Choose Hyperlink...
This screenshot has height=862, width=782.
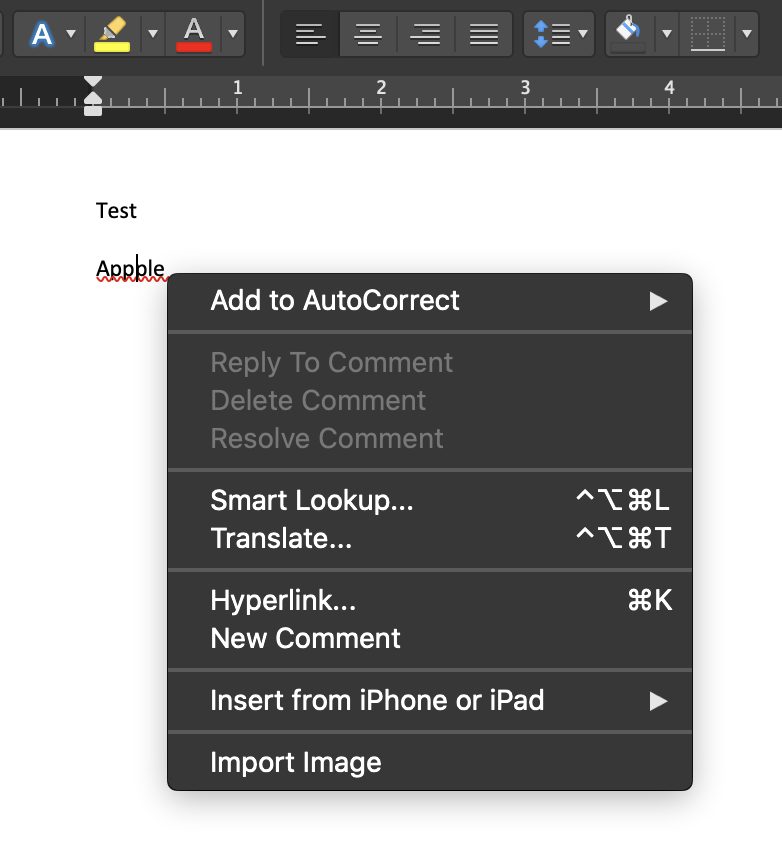429,601
